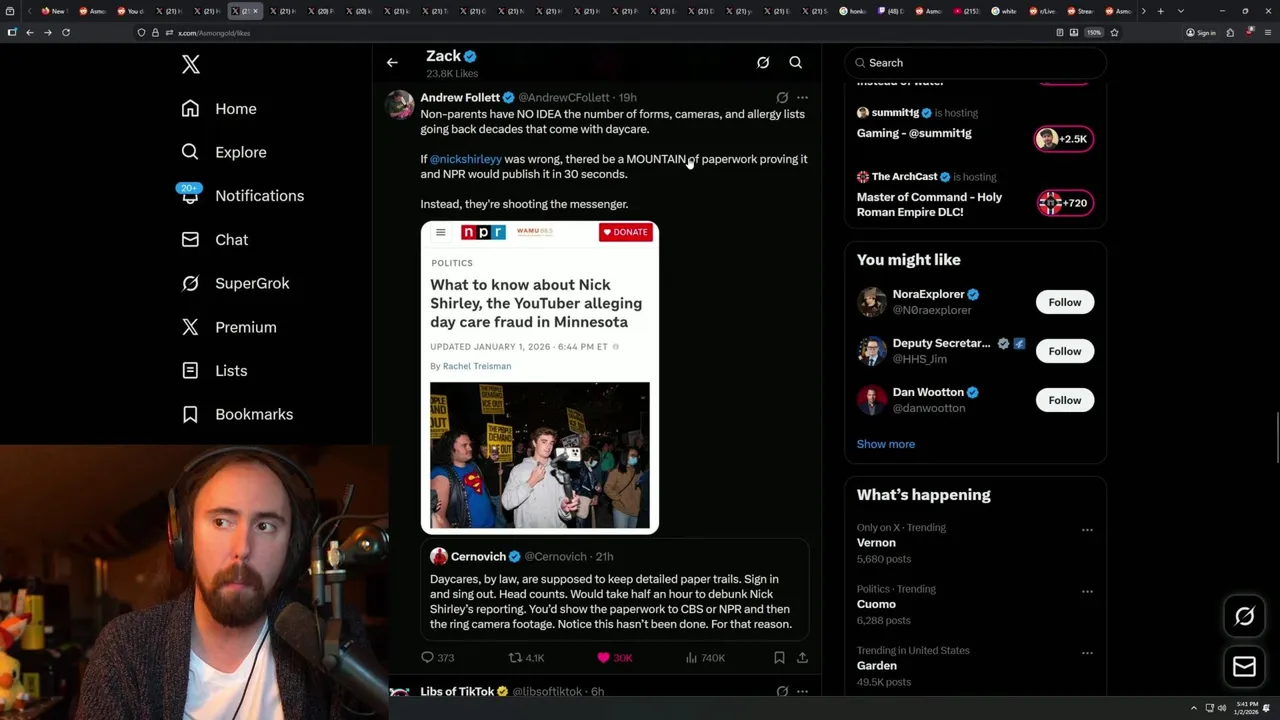Screen dimensions: 1280x720
Task: Follow NoraExplorer
Action: tap(1065, 302)
